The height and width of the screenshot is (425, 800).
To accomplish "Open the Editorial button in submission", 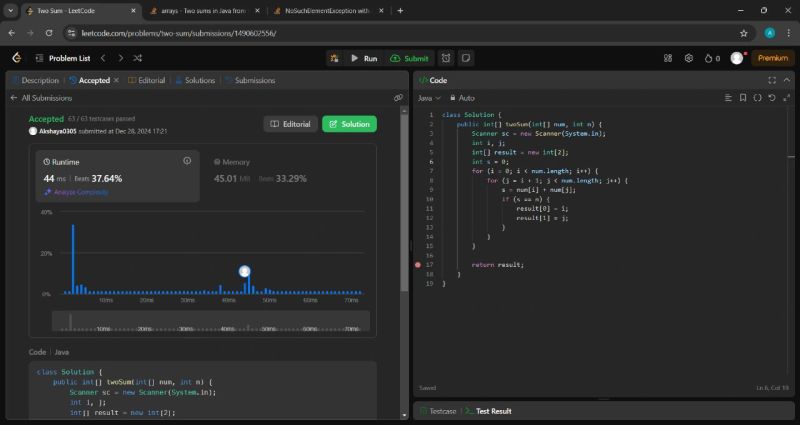I will click(x=290, y=124).
